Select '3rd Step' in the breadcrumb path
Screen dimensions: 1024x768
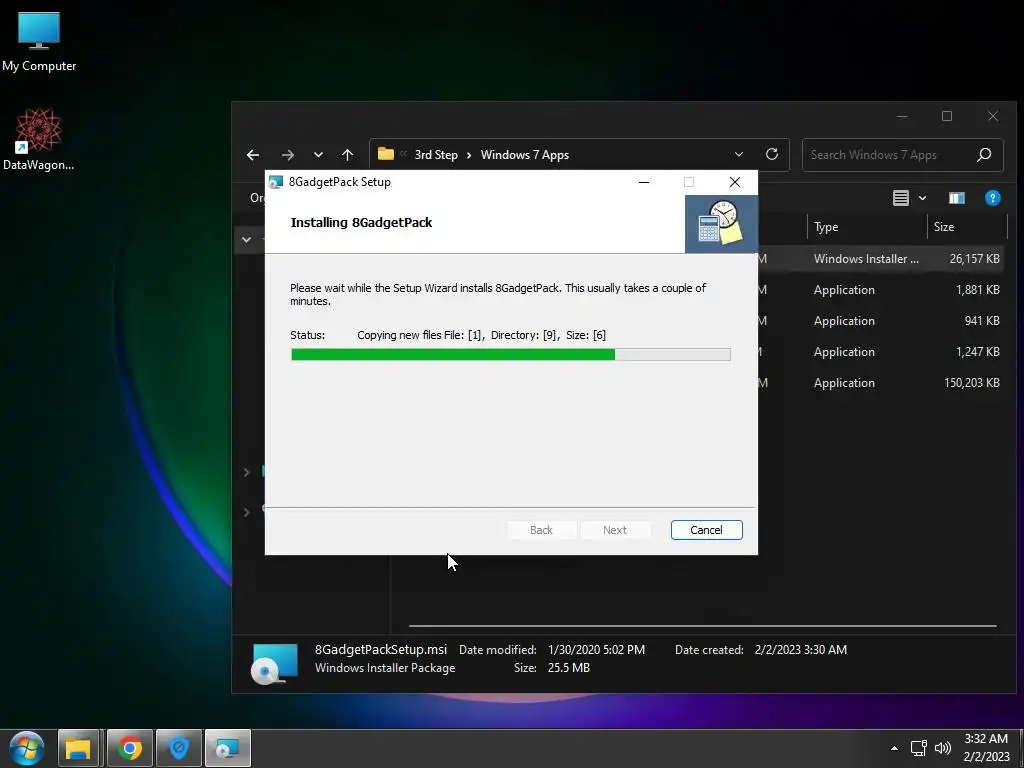(436, 155)
